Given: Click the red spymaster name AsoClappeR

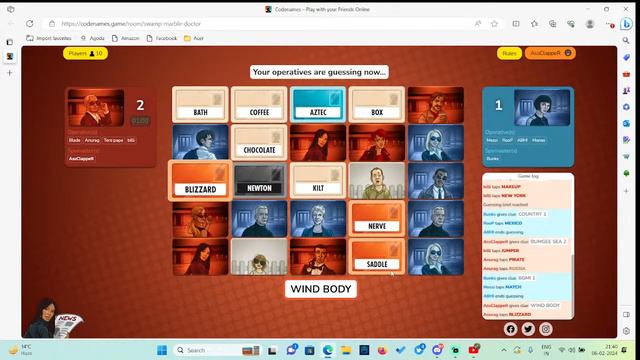Looking at the screenshot, I should tap(81, 158).
